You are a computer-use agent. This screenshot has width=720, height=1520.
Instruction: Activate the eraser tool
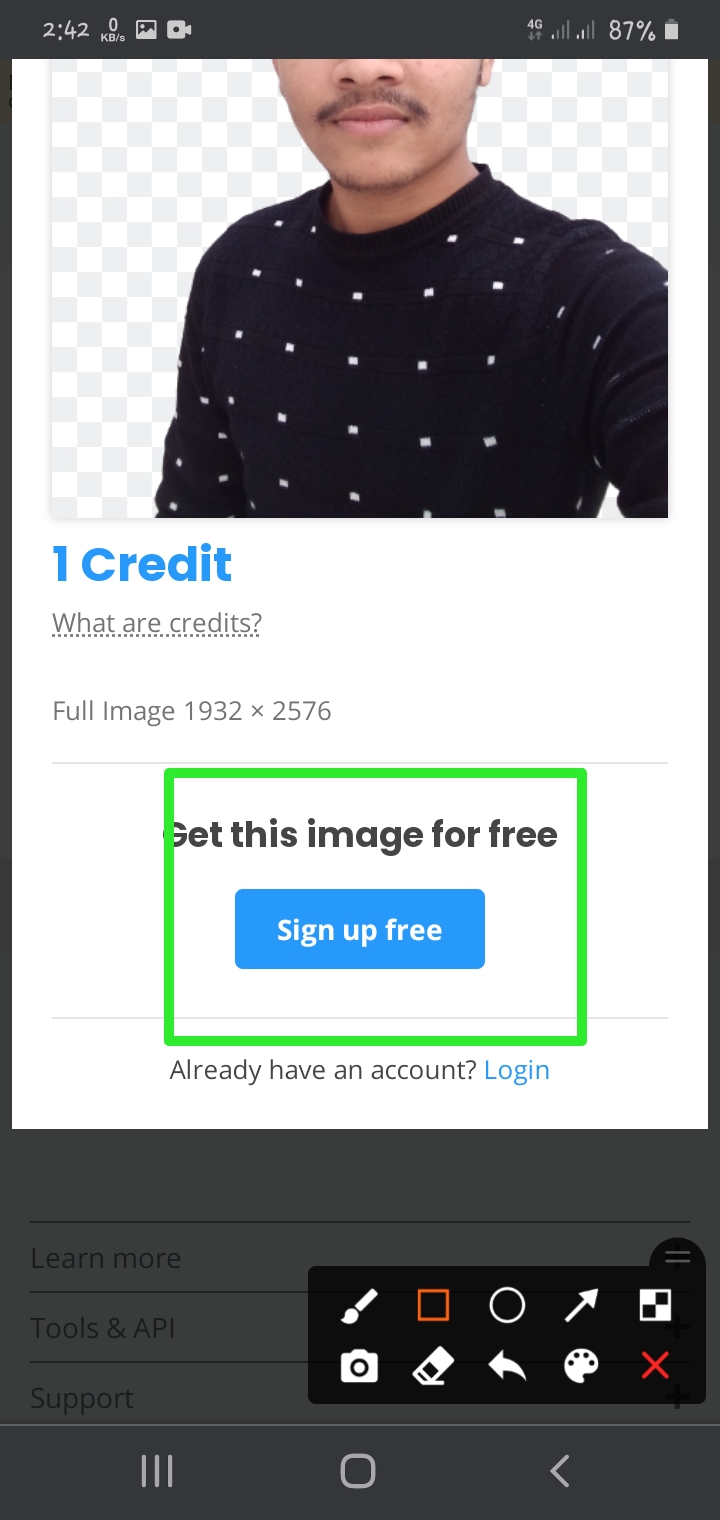(433, 1366)
